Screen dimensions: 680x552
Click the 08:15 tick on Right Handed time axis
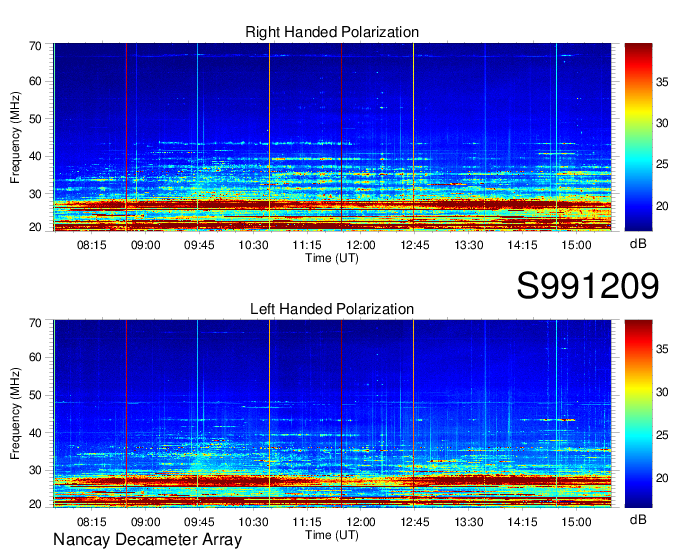92,245
